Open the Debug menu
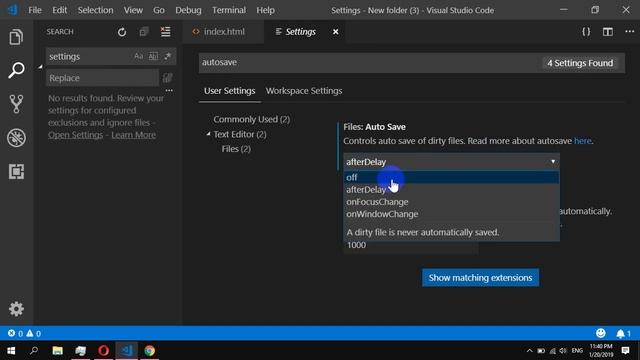Image resolution: width=640 pixels, height=360 pixels. [188, 10]
